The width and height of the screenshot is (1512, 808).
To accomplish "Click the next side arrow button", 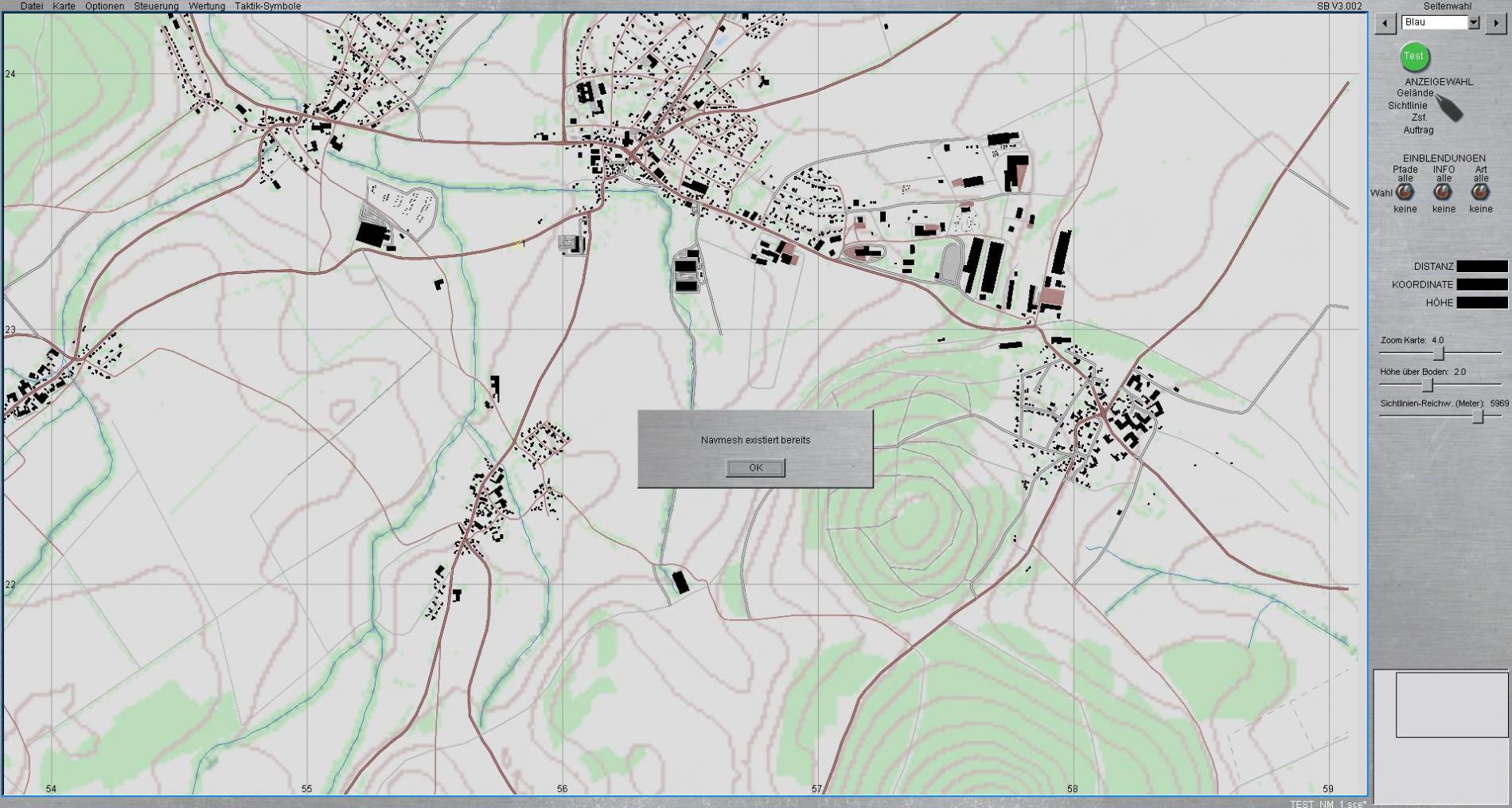I will click(x=1495, y=23).
